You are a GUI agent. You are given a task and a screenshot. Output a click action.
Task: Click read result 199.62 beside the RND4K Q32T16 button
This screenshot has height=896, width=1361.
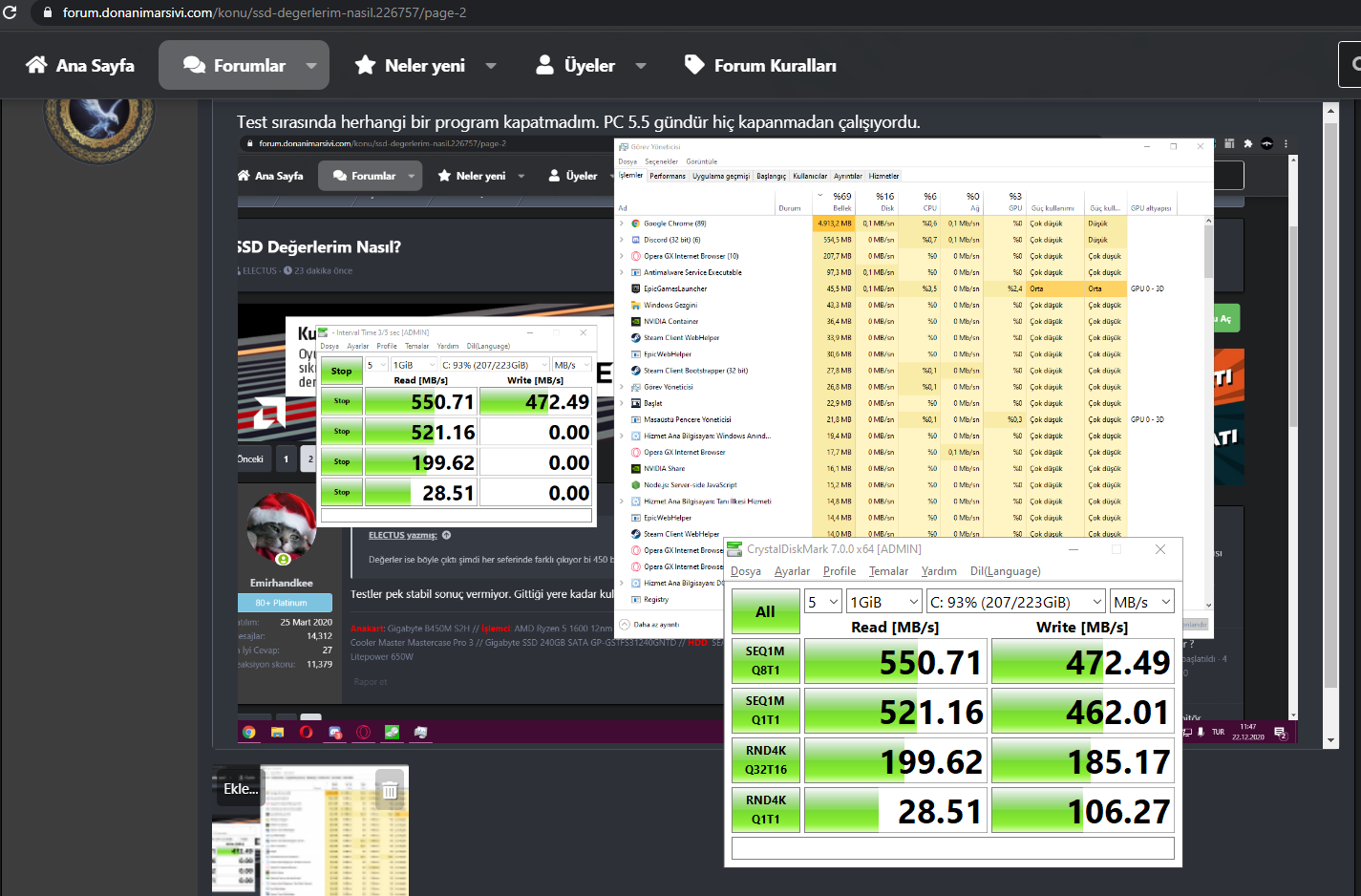895,760
